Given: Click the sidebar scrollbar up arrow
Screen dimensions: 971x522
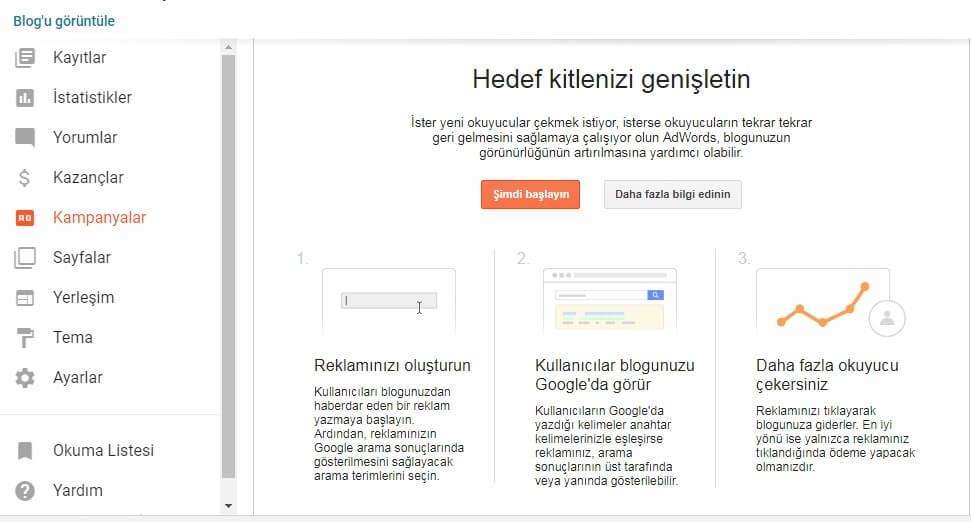Looking at the screenshot, I should coord(229,47).
